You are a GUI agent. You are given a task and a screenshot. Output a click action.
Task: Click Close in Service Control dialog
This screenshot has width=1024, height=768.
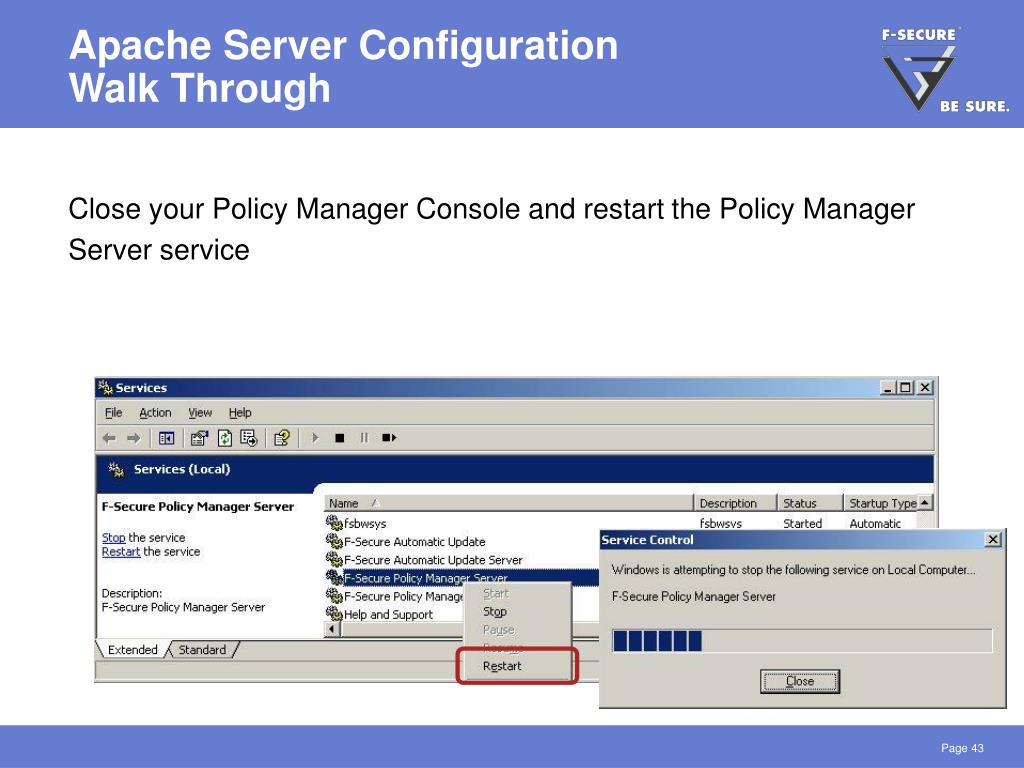coord(799,681)
